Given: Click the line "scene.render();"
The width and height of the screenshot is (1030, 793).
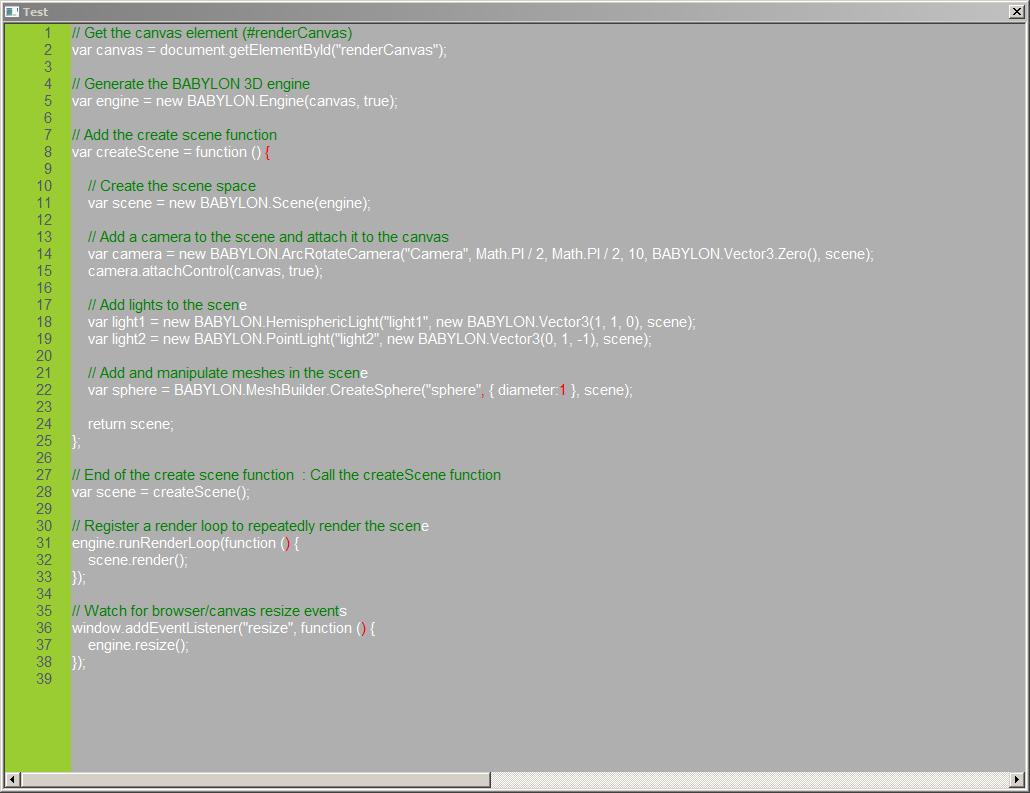Looking at the screenshot, I should coord(138,560).
